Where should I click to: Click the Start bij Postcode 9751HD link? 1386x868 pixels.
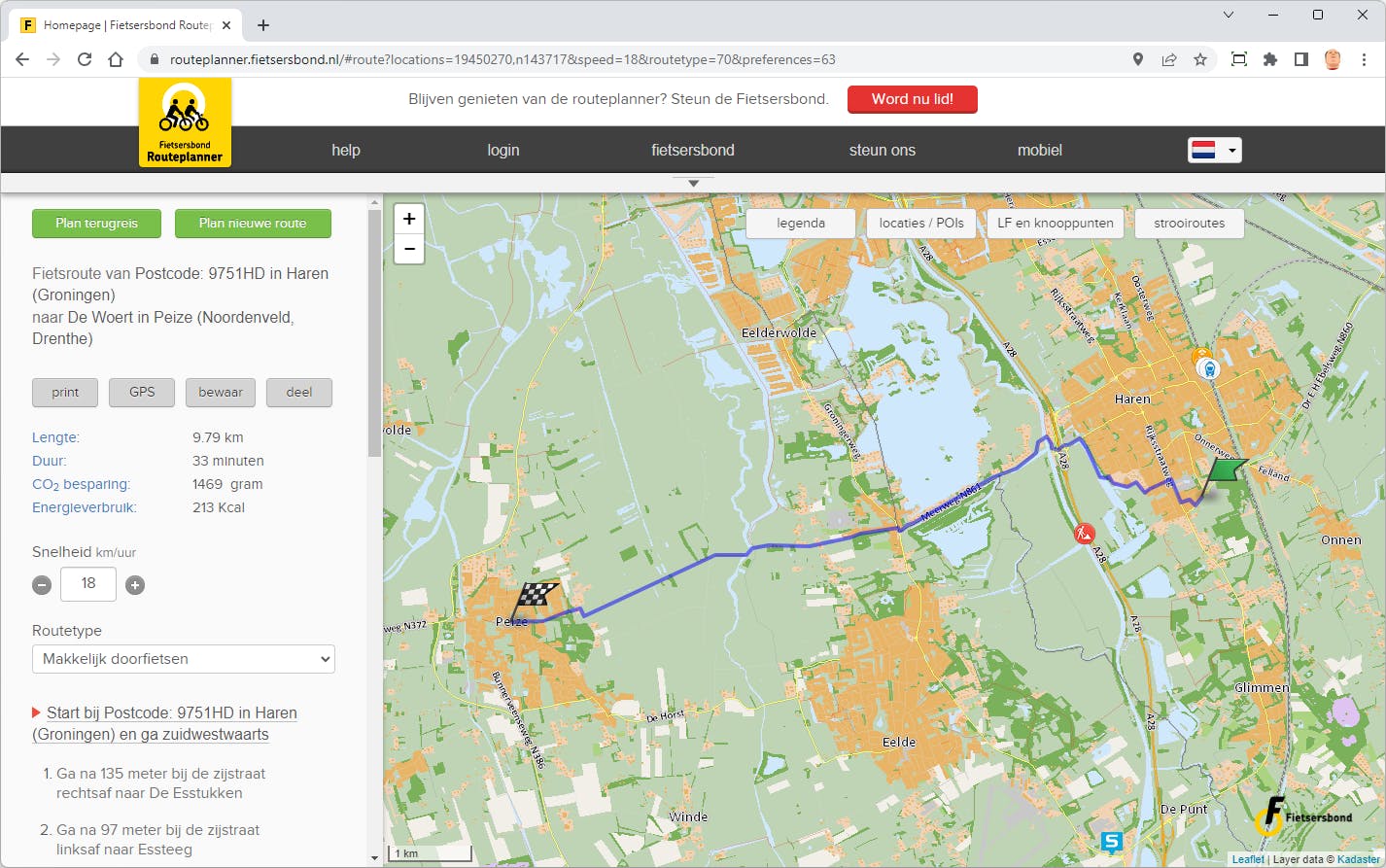165,723
